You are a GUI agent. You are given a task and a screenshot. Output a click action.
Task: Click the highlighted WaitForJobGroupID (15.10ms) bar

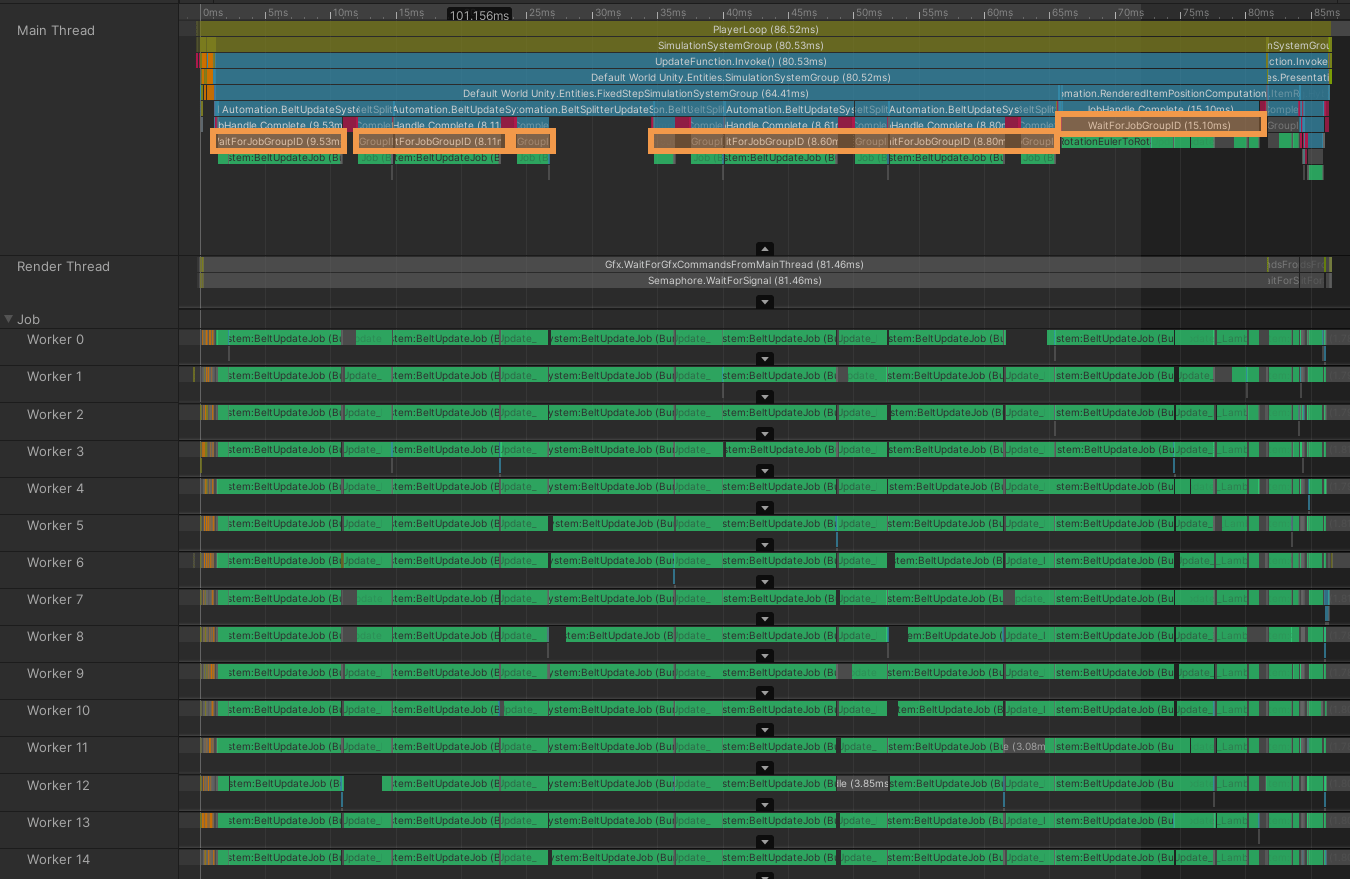(x=1158, y=124)
